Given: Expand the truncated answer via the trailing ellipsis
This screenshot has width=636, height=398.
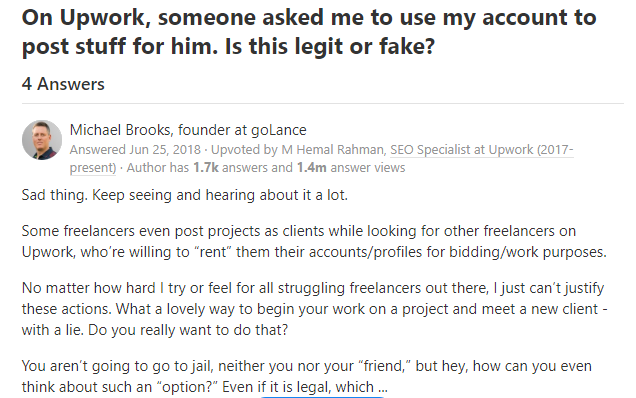Looking at the screenshot, I should 383,387.
